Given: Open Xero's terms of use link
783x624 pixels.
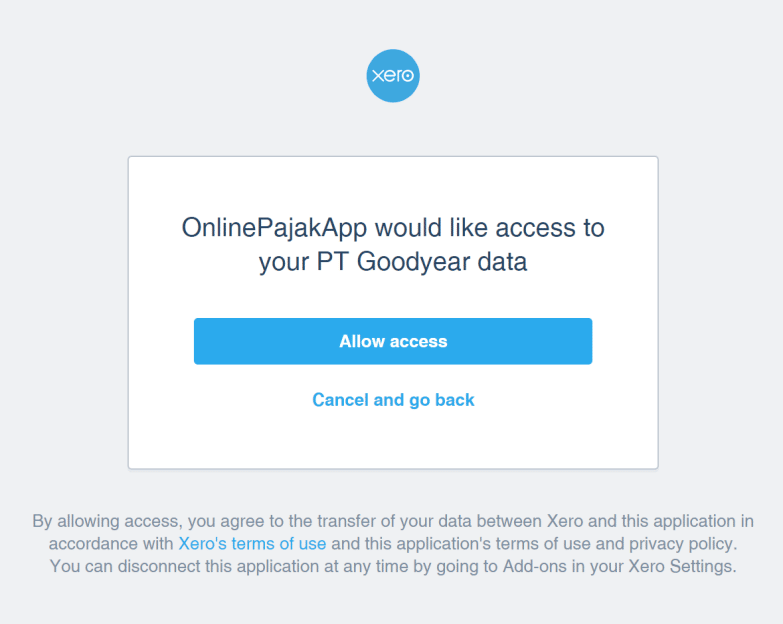Looking at the screenshot, I should [x=252, y=544].
